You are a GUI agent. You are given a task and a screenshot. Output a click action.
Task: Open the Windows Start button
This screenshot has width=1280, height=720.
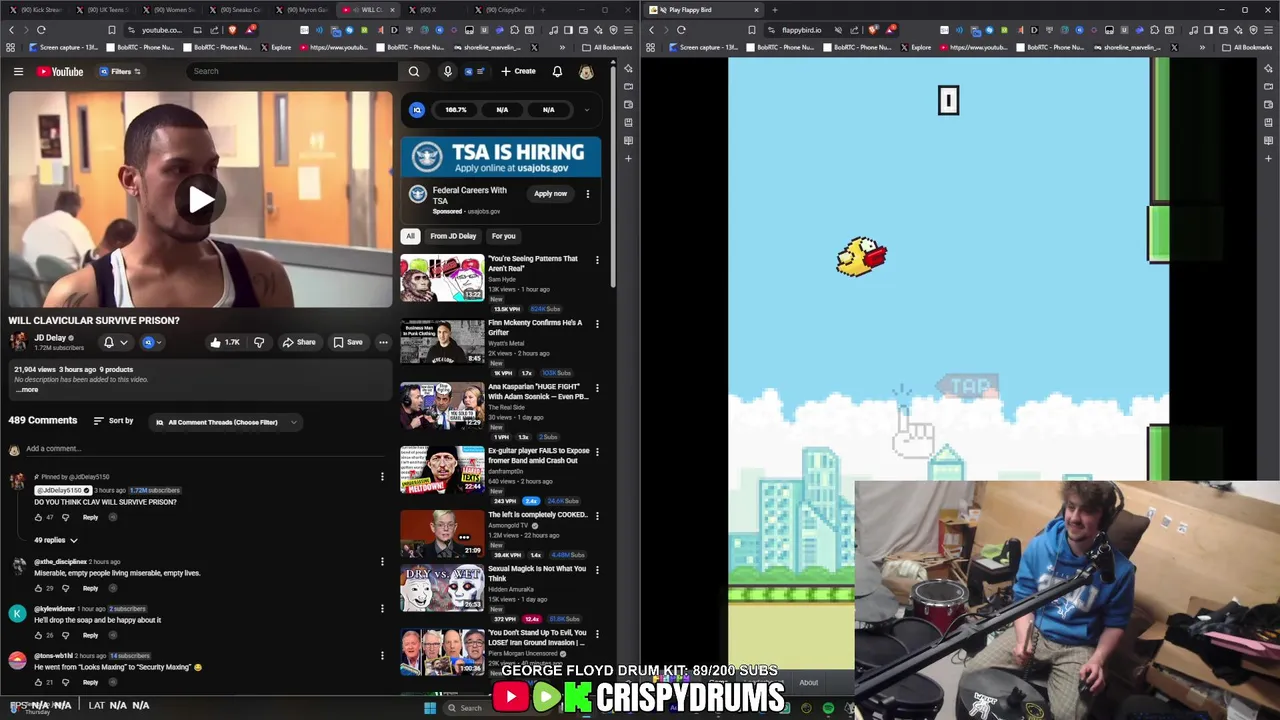[430, 708]
